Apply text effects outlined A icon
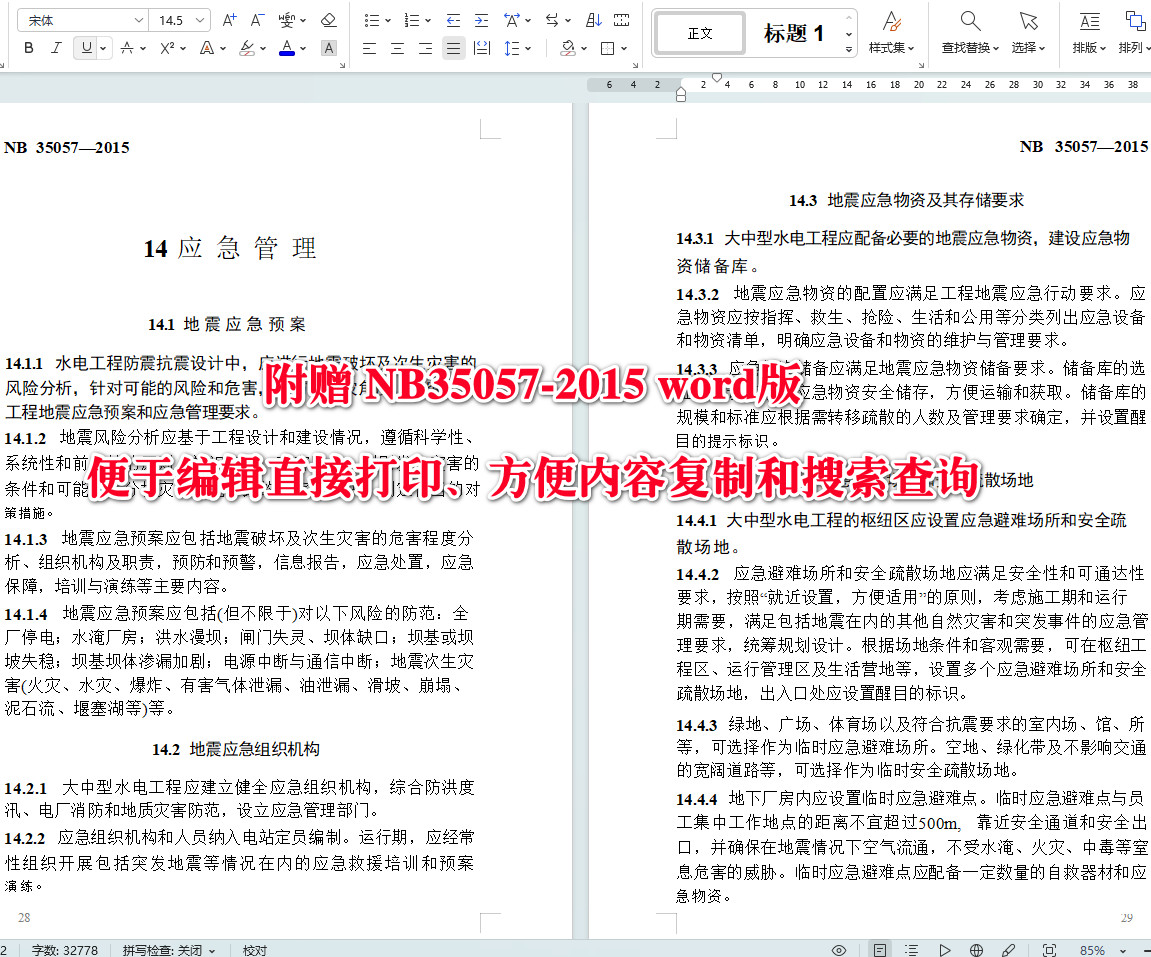Image resolution: width=1151 pixels, height=957 pixels. pyautogui.click(x=207, y=48)
